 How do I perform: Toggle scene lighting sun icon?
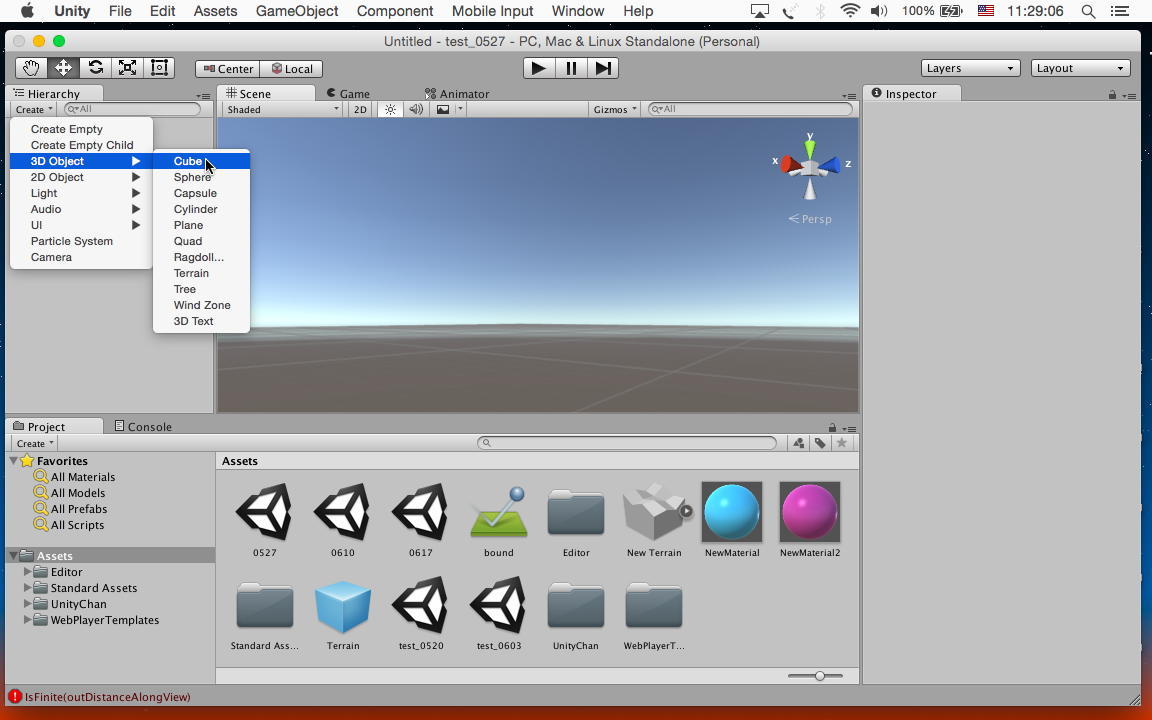(390, 109)
